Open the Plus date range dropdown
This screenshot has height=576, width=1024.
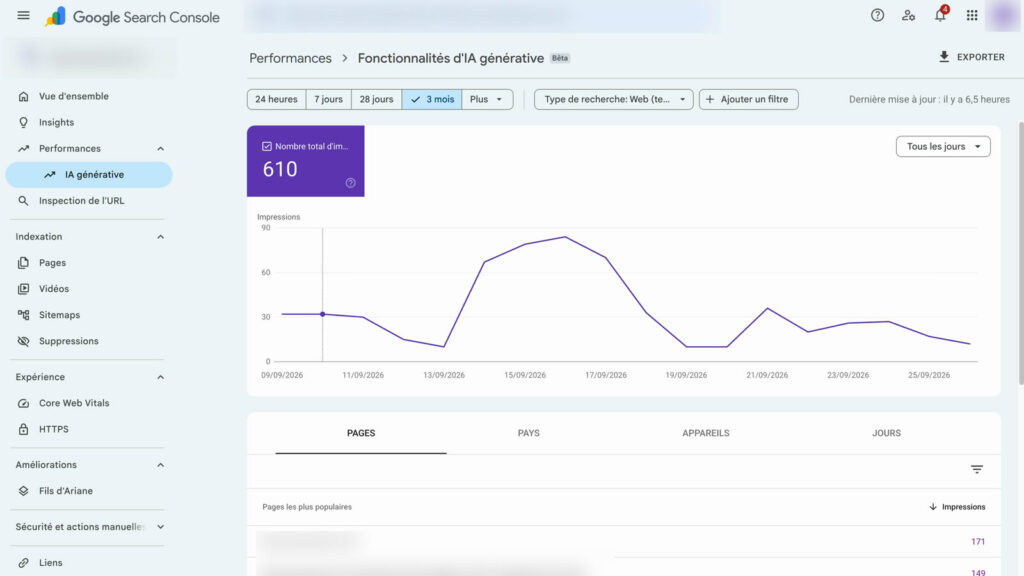pyautogui.click(x=487, y=99)
